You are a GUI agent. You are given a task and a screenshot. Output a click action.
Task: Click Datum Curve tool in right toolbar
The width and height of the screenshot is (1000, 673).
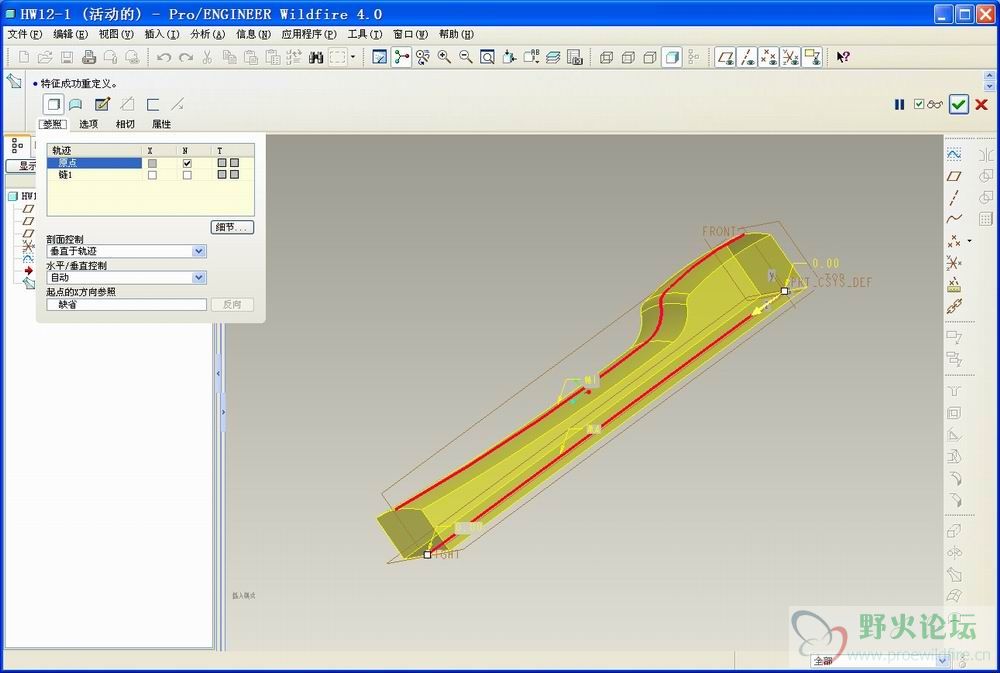954,219
